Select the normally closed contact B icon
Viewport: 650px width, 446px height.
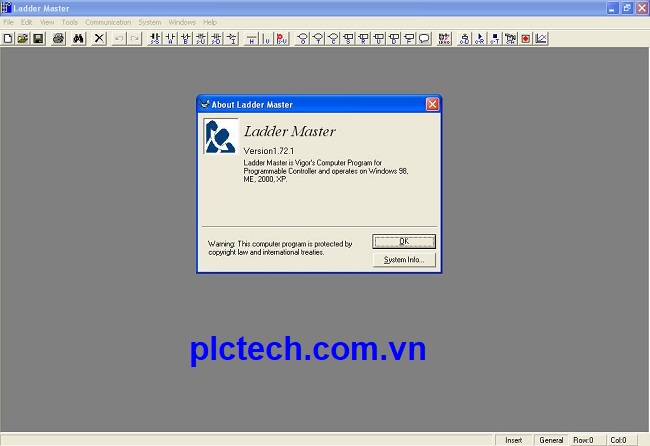point(186,39)
